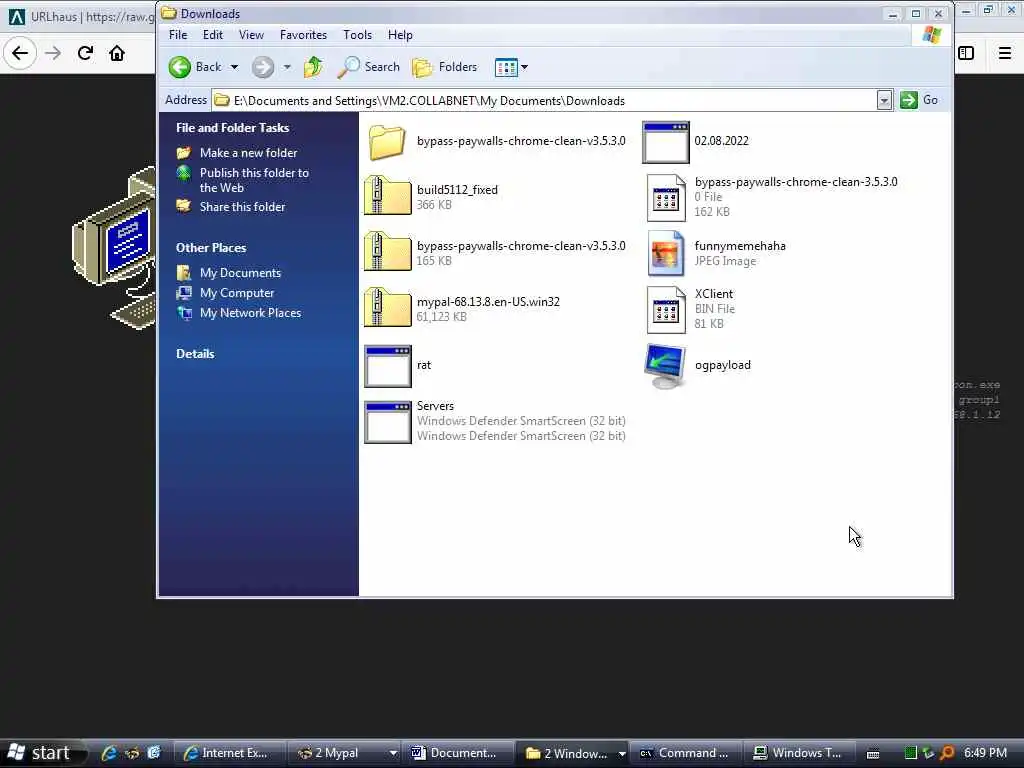Collapse the File and Folder Tasks header
Viewport: 1024px width, 768px height.
click(232, 128)
